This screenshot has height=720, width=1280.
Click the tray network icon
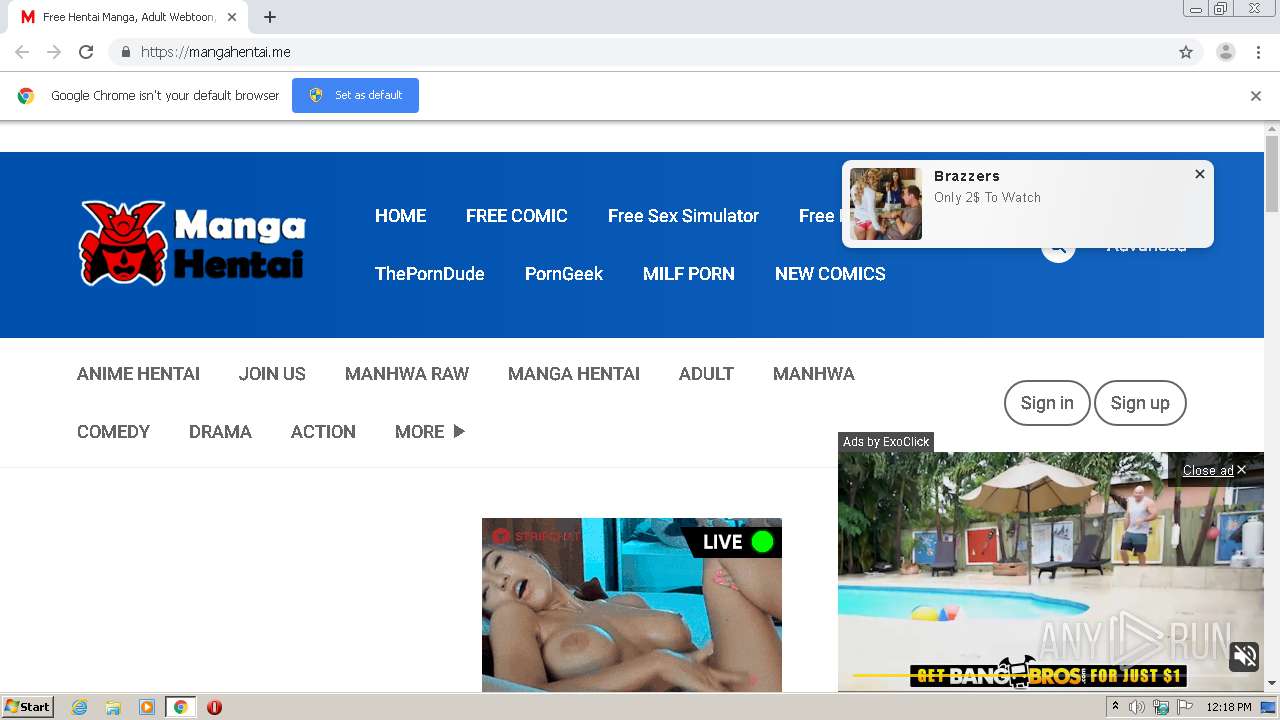pos(1161,707)
